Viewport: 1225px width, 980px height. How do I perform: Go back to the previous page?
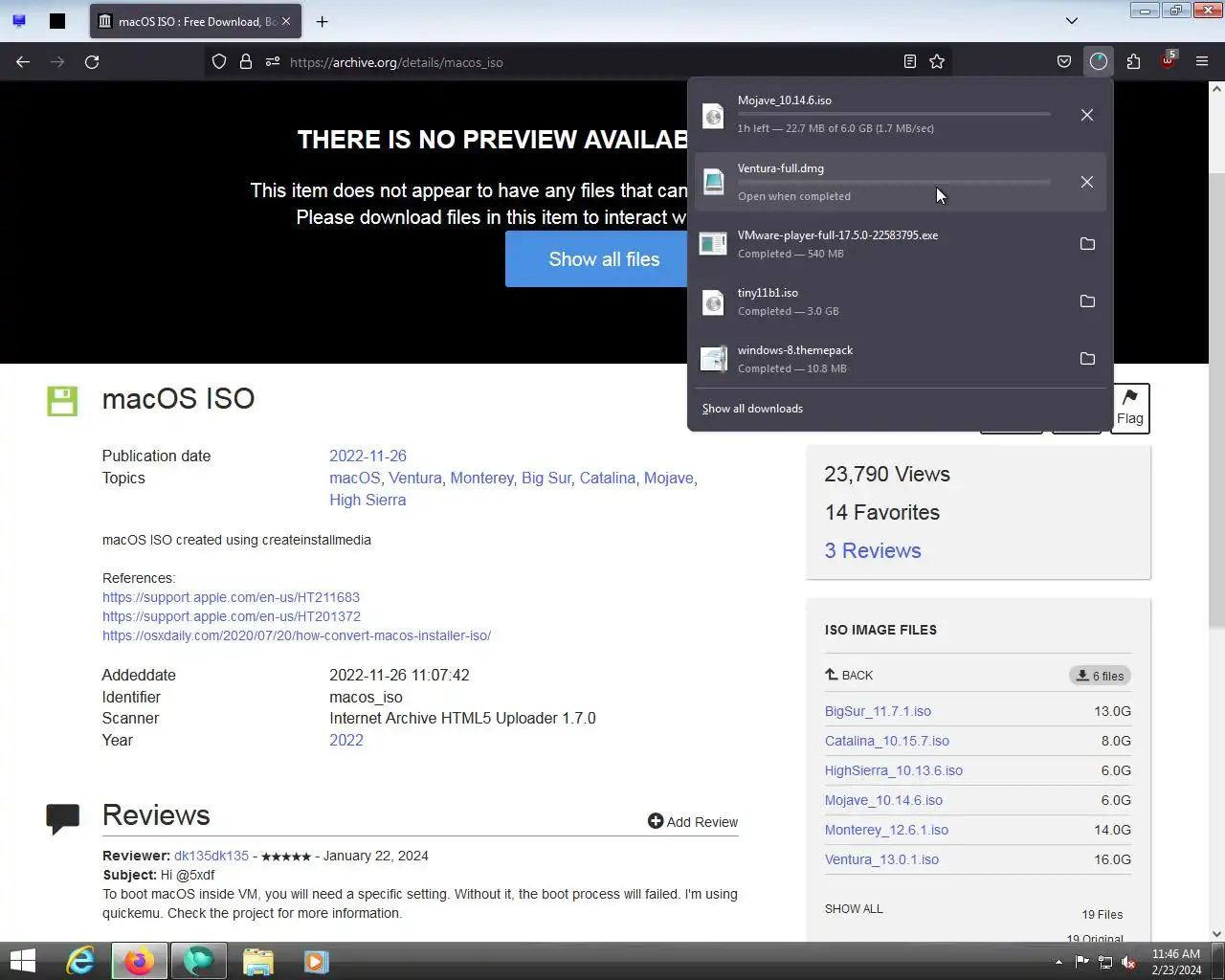23,62
